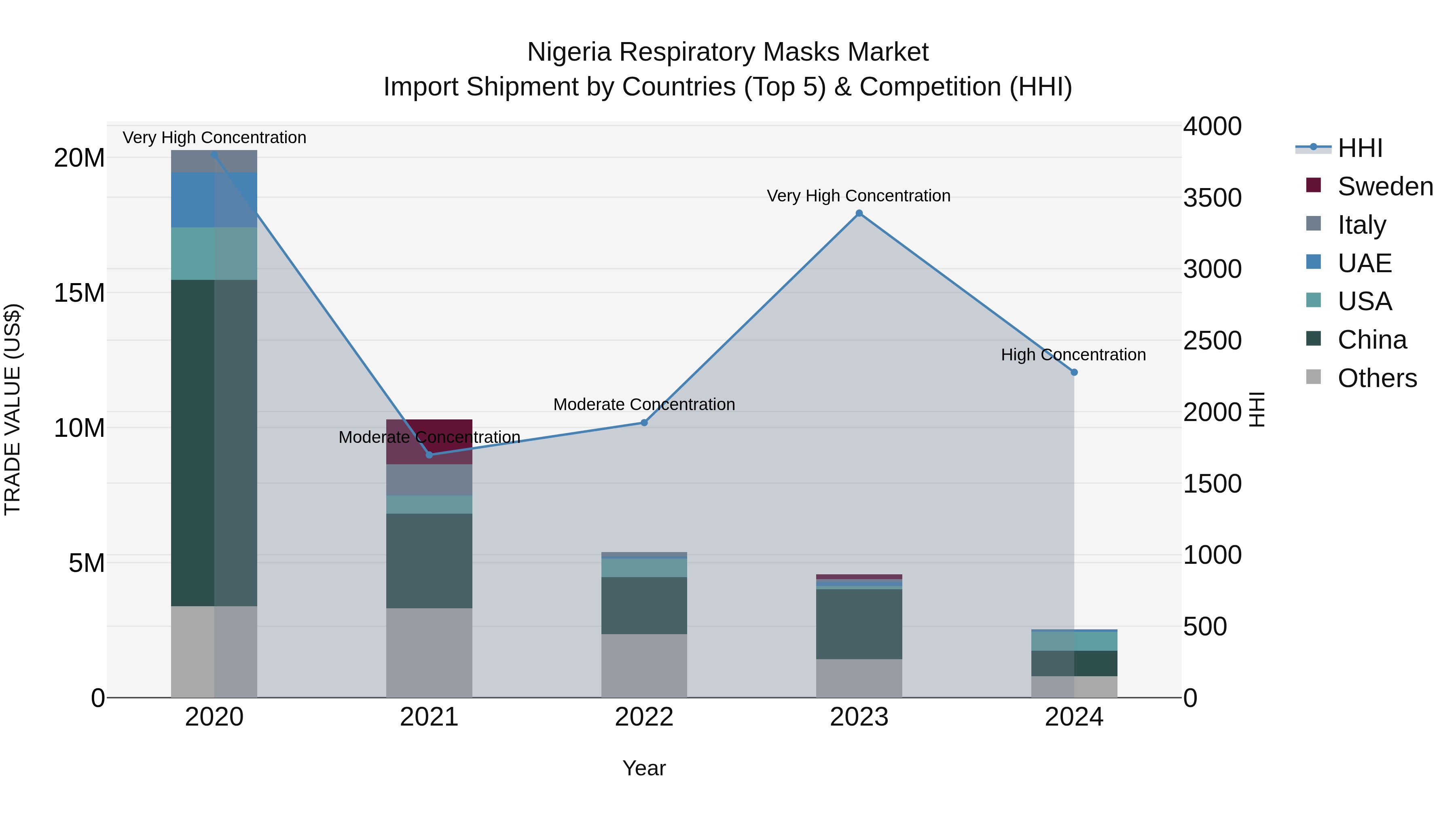Click the 2024 x-axis label
Screen dimensions: 1456x819
pos(1075,717)
